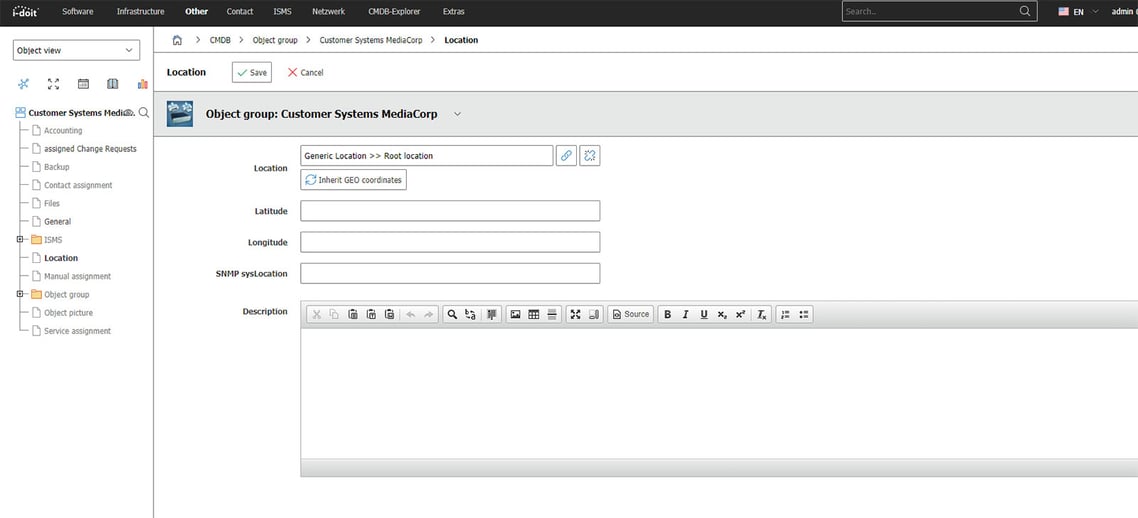Toggle Underline formatting
Image resolution: width=1138 pixels, height=518 pixels.
pyautogui.click(x=703, y=314)
